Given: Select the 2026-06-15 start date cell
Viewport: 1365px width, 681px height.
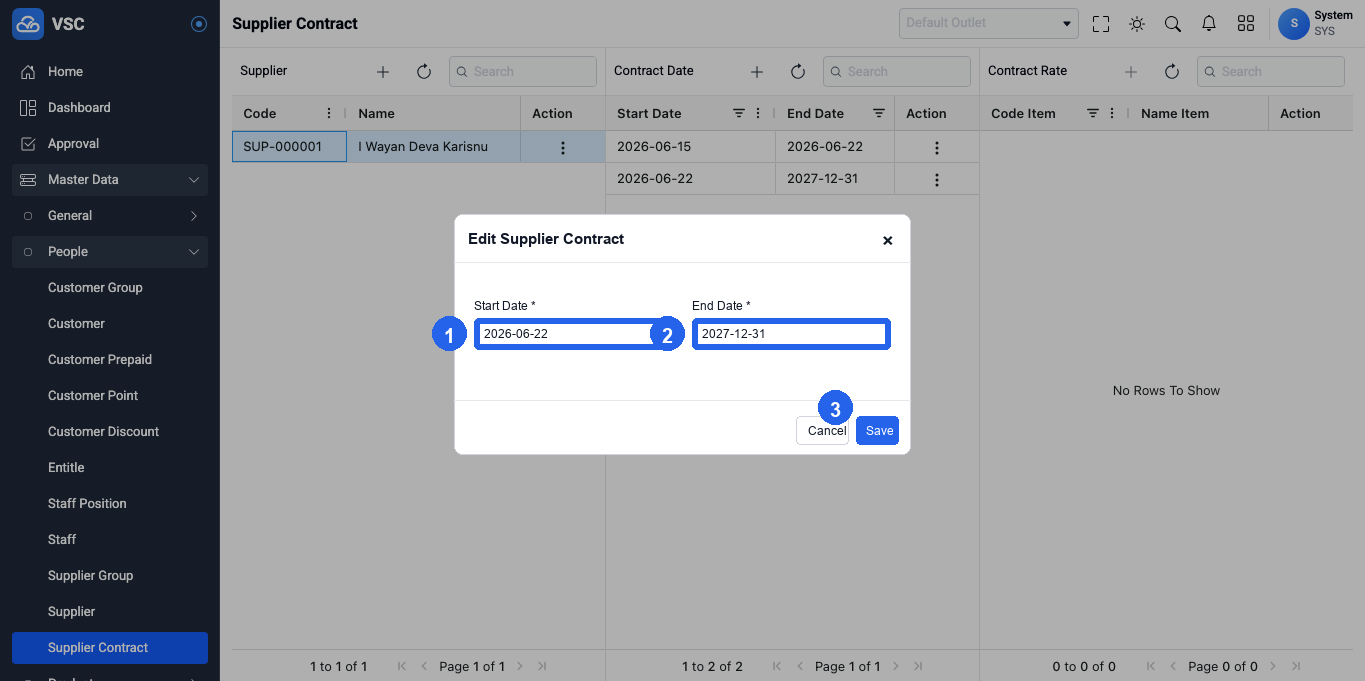Looking at the screenshot, I should tap(690, 147).
